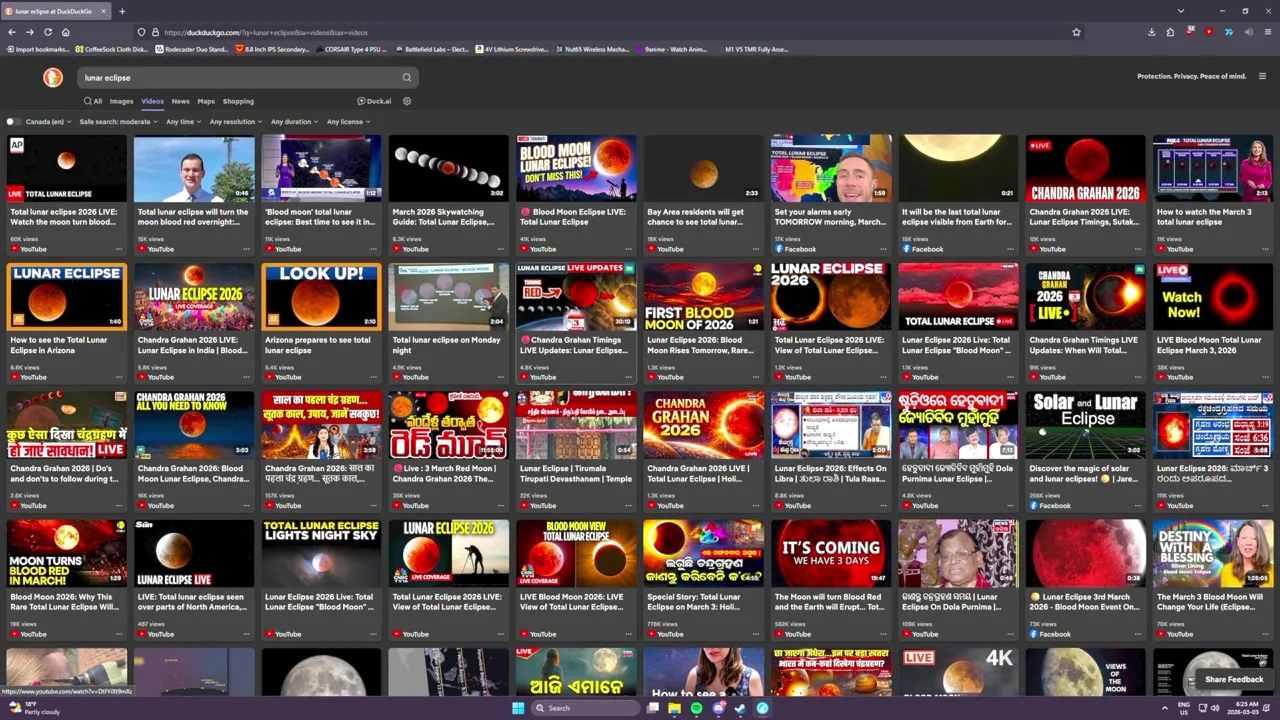Expand the Canada (en) region dropdown
The width and height of the screenshot is (1280, 720).
tap(47, 122)
